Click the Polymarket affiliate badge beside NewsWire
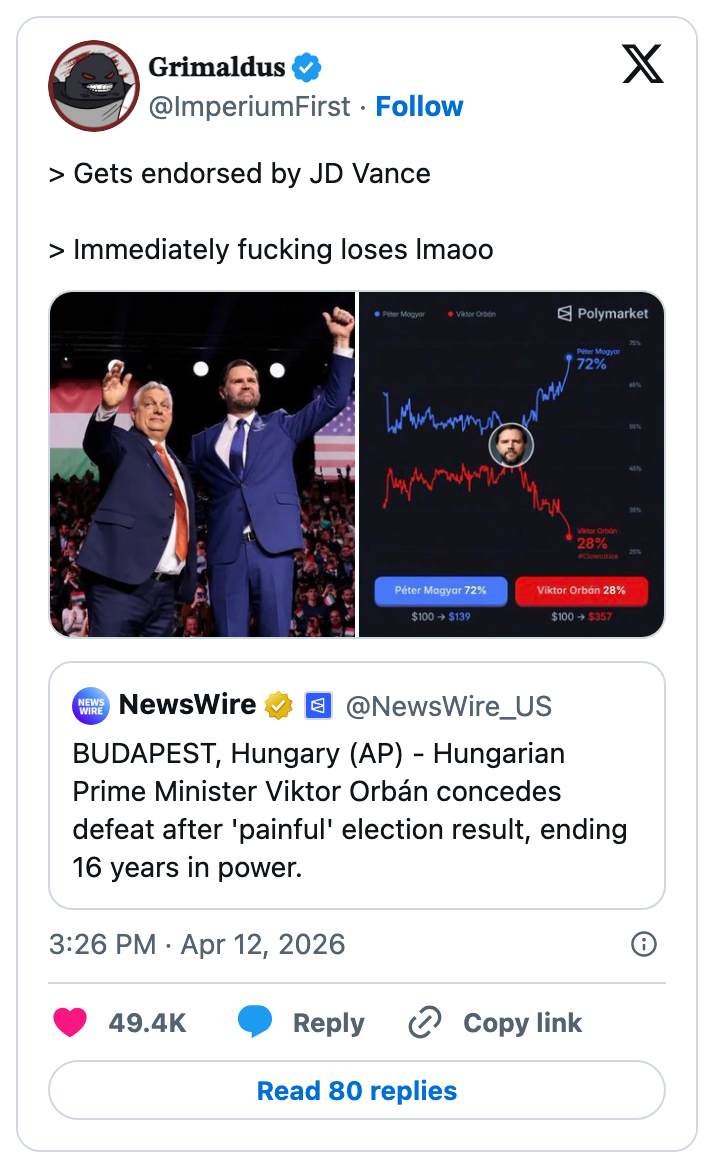Screen dimensions: 720x1170 [317, 706]
